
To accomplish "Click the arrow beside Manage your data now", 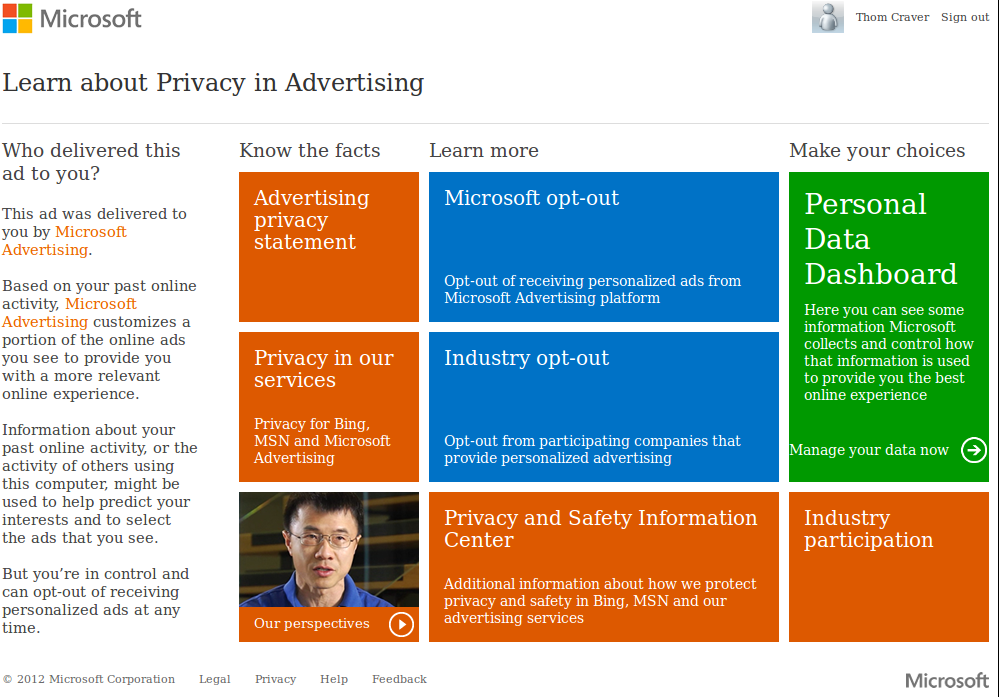I will coord(973,450).
